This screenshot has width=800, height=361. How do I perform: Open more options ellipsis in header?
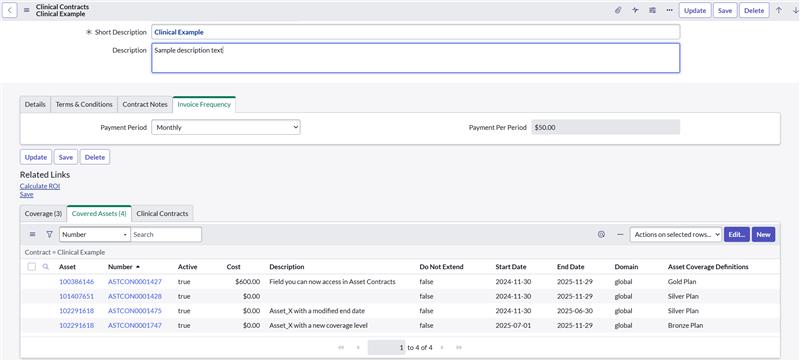(x=669, y=10)
